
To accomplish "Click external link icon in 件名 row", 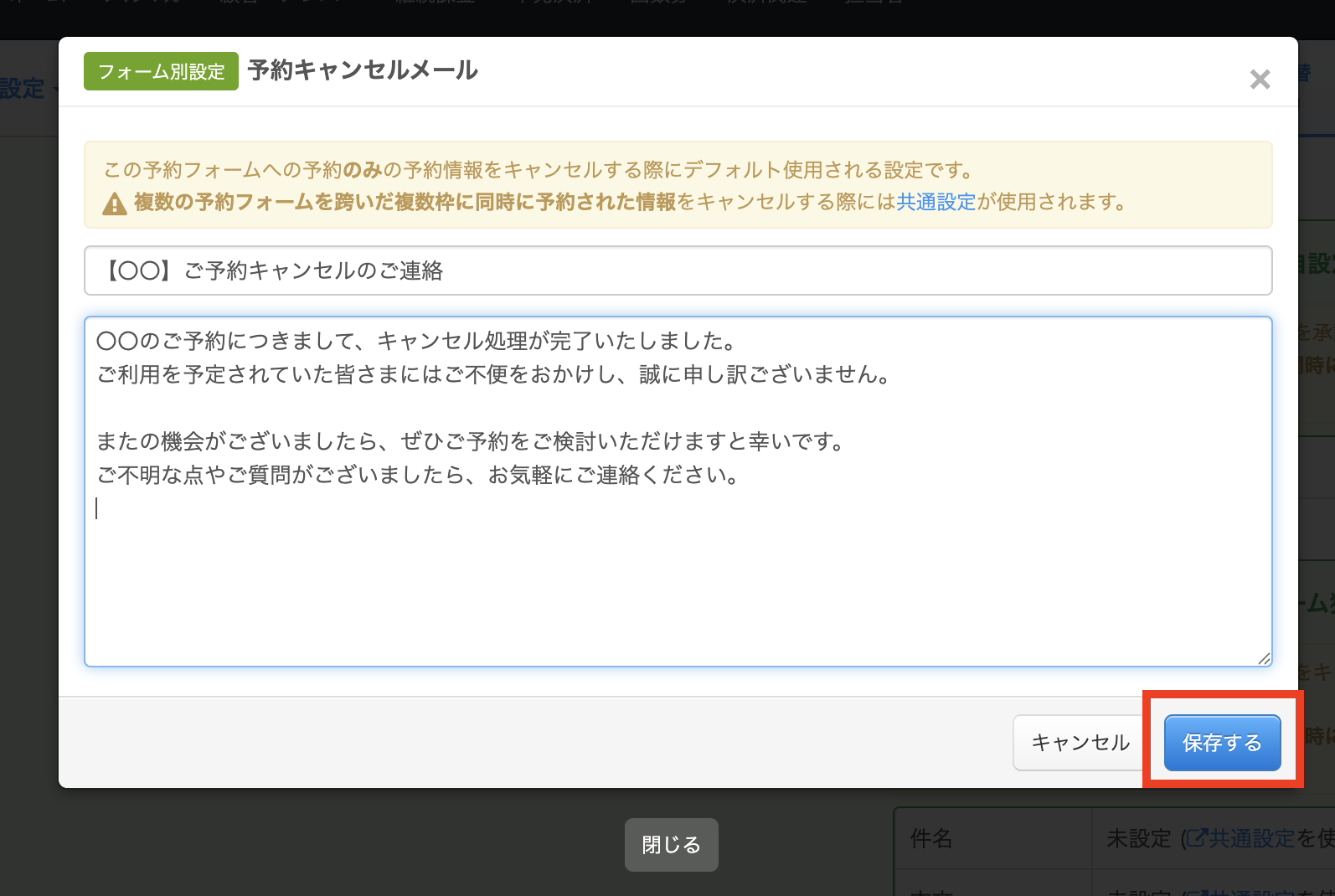I will (1197, 837).
